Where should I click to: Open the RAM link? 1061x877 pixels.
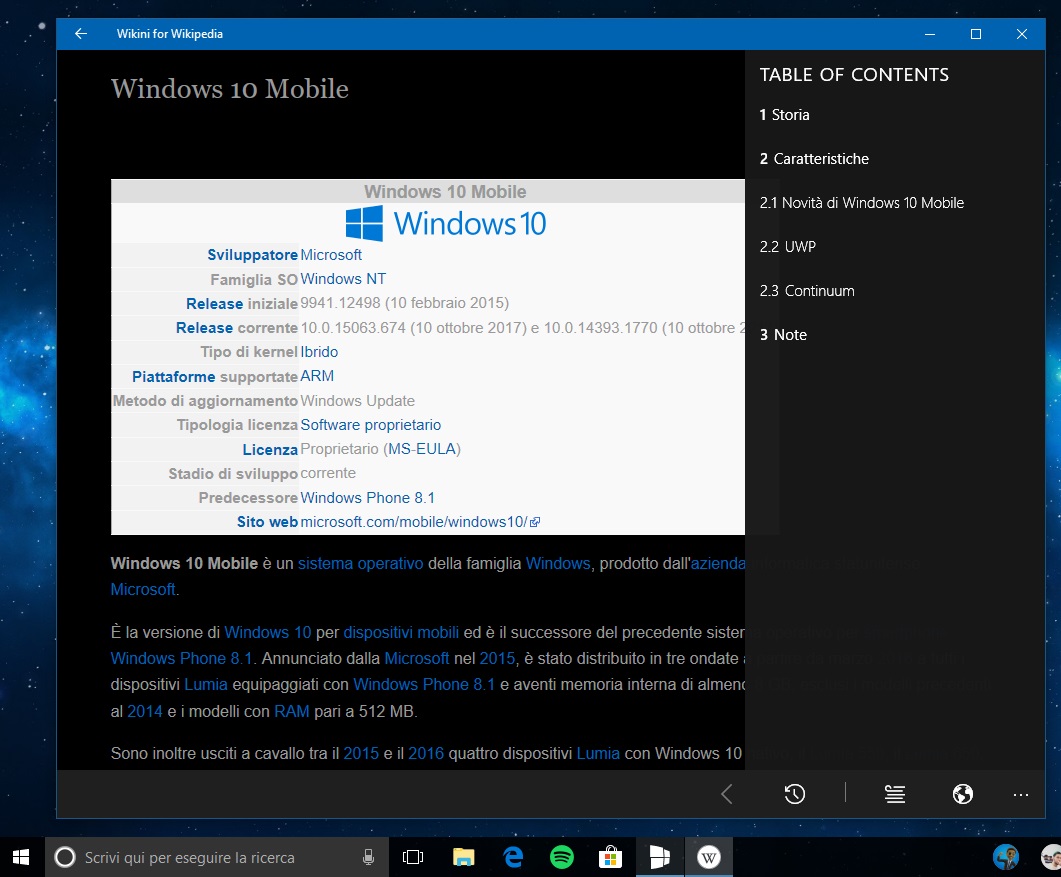292,712
